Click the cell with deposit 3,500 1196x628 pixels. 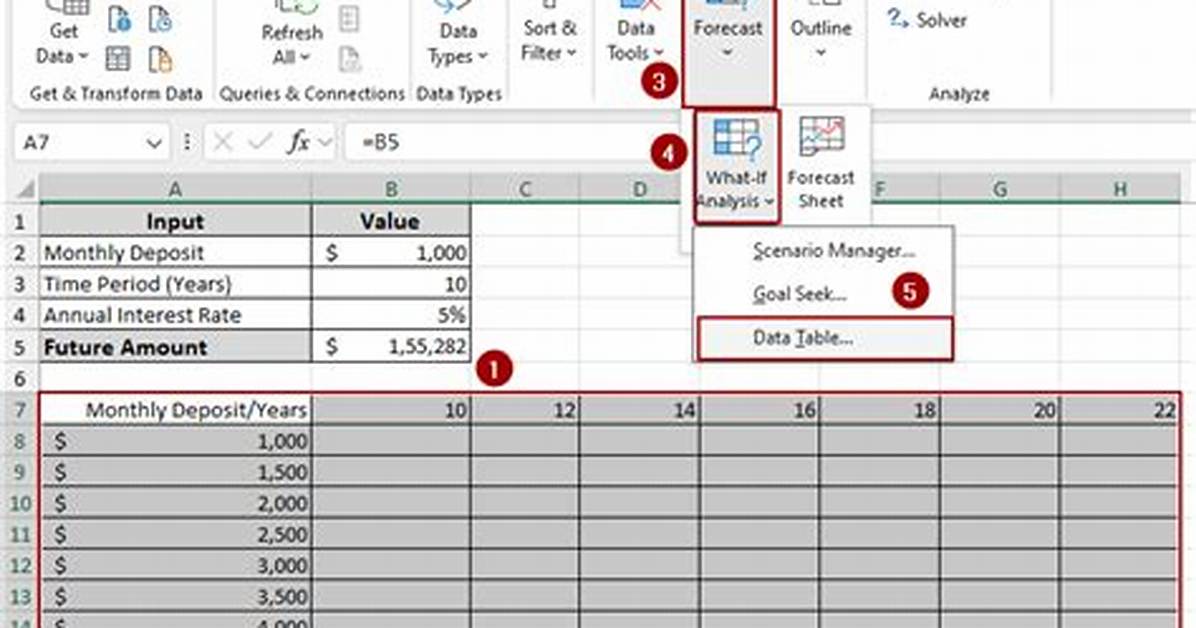click(175, 597)
